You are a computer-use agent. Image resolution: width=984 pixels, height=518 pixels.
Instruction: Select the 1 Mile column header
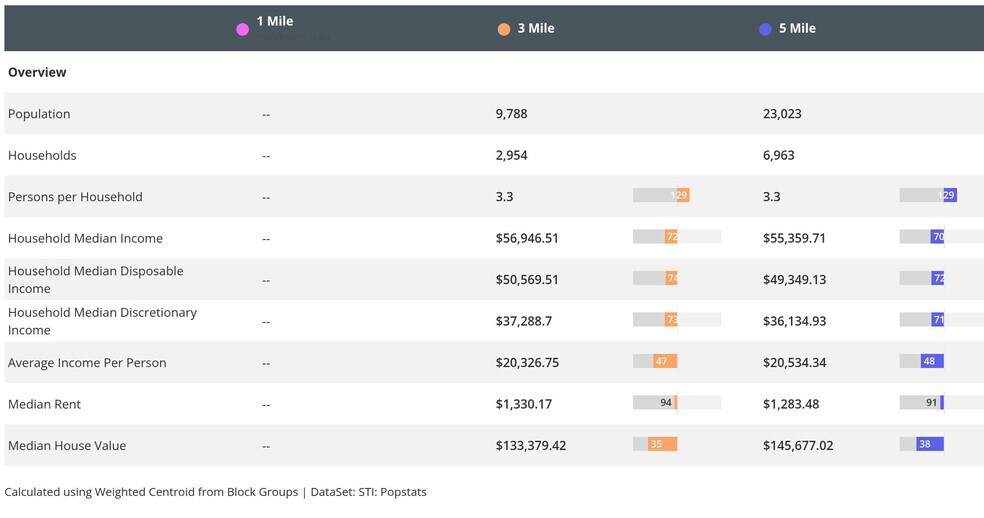click(275, 21)
